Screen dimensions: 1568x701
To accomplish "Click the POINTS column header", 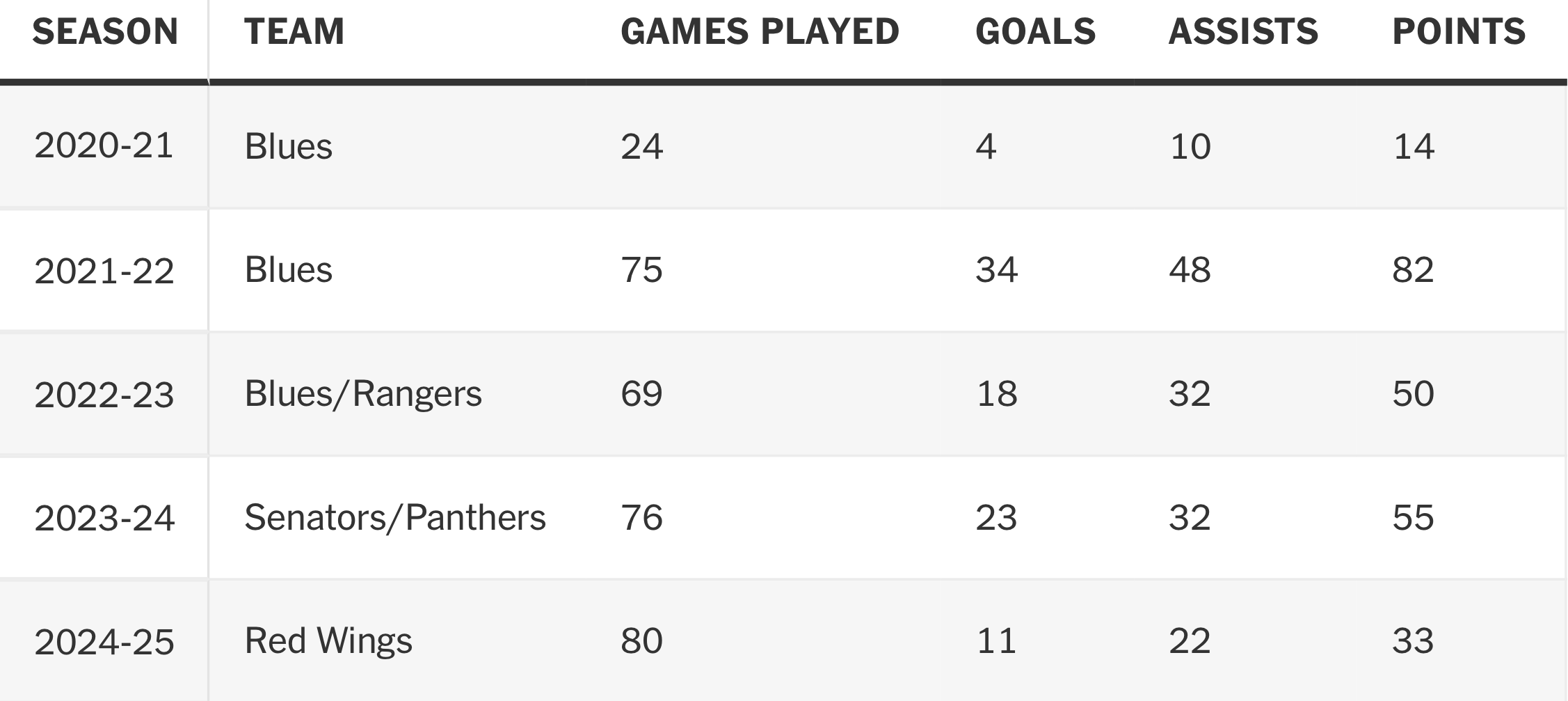I will point(1459,32).
